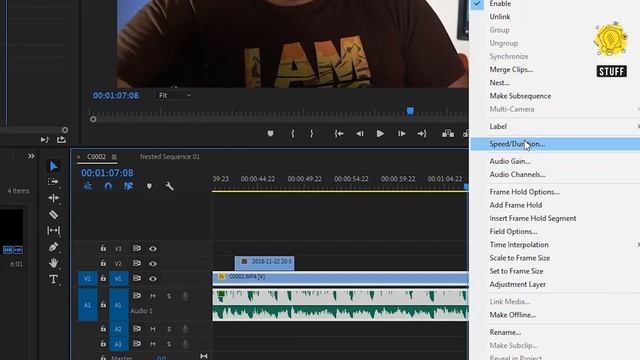Screen dimensions: 640x360
Task: Switch to Nested Sequence 01 tab
Action: [x=170, y=157]
